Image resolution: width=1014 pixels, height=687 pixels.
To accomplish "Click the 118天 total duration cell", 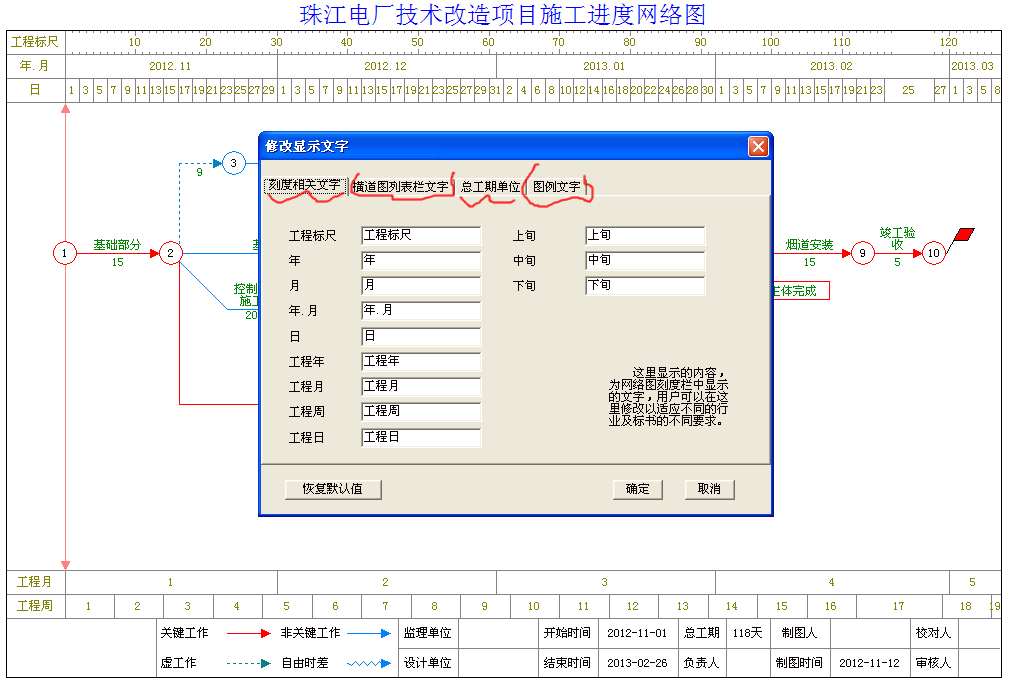I will pos(748,633).
